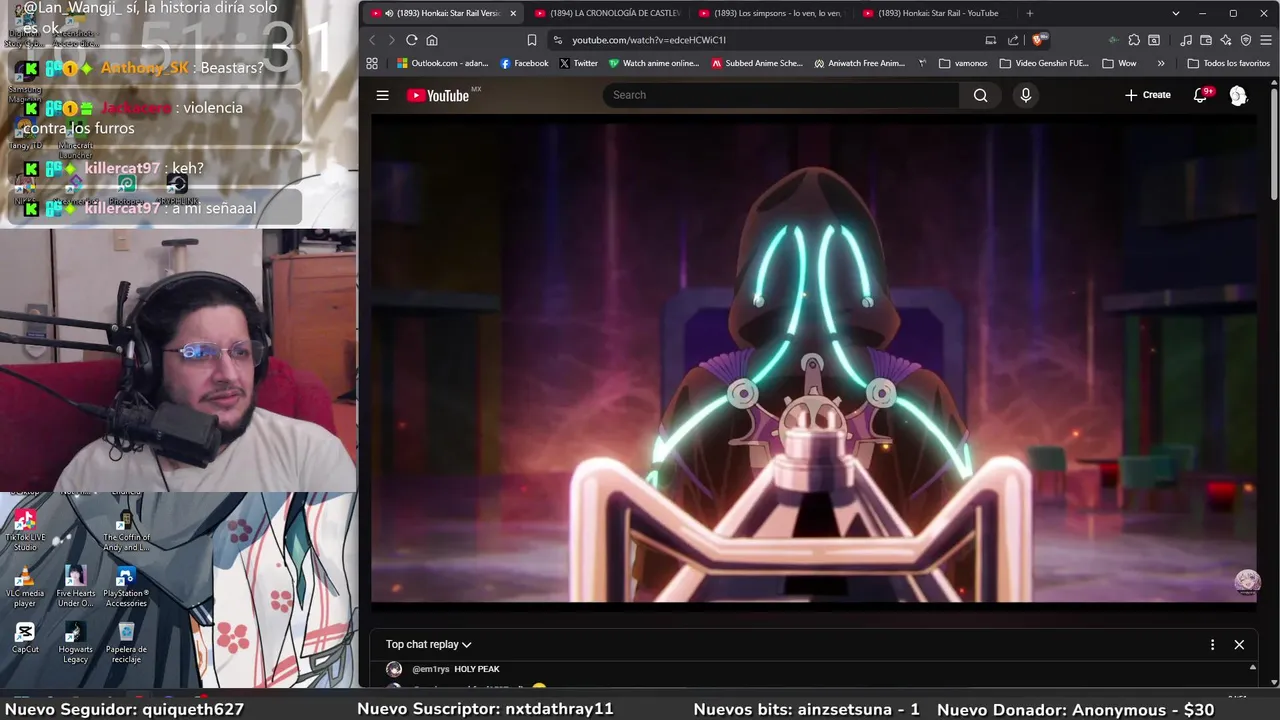
Task: Open The Coffin of Andy and Leyley shortcut
Action: coord(126,530)
